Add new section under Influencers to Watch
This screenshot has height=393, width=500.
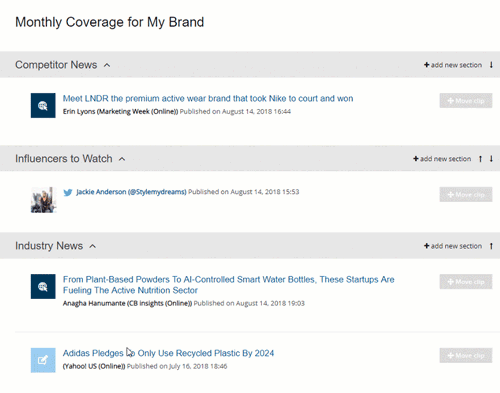click(x=442, y=159)
